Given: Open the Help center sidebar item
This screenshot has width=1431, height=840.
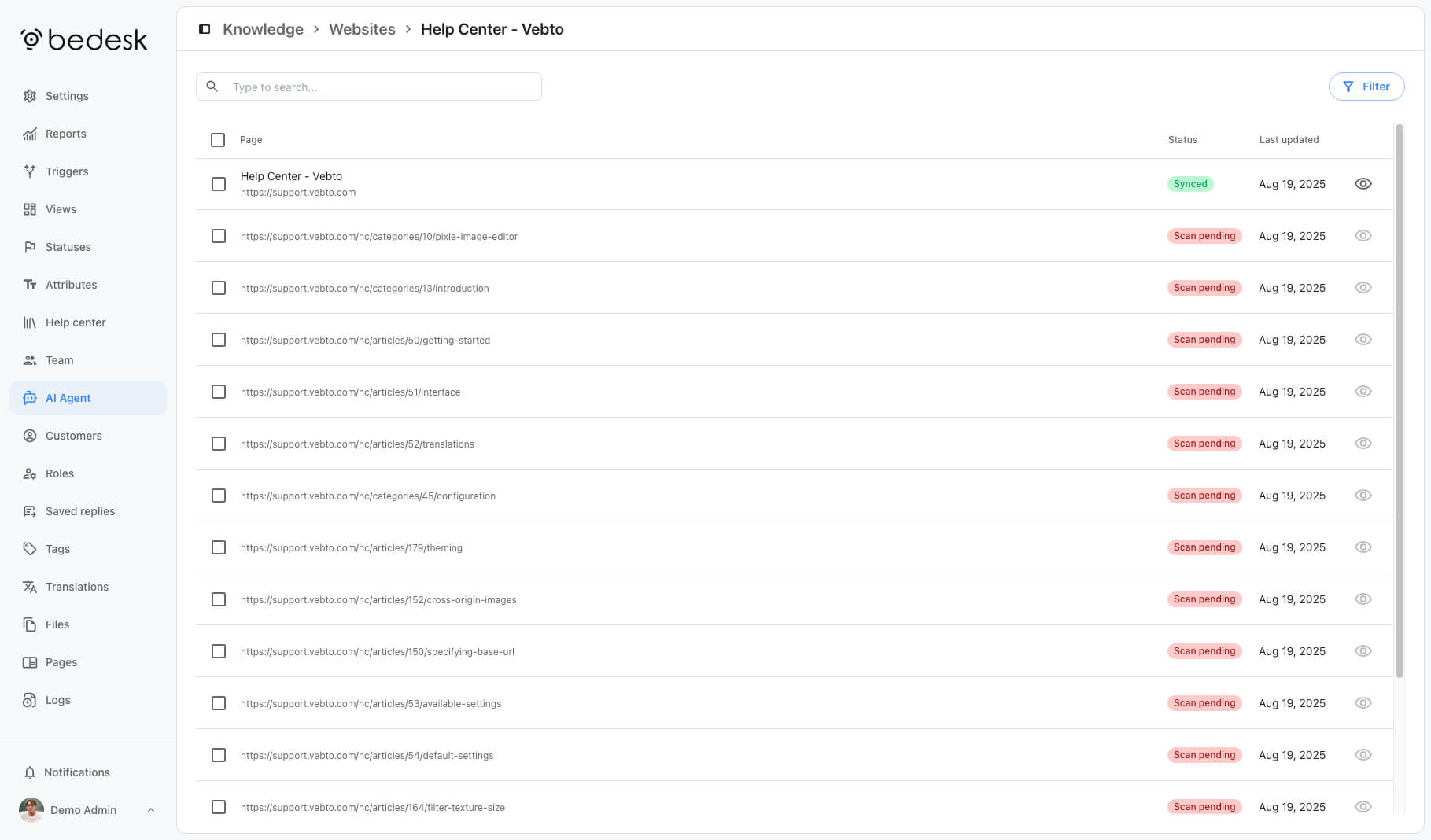Looking at the screenshot, I should [x=88, y=322].
